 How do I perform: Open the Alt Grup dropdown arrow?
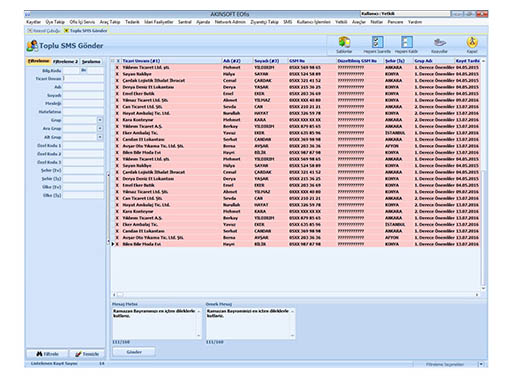(100, 137)
